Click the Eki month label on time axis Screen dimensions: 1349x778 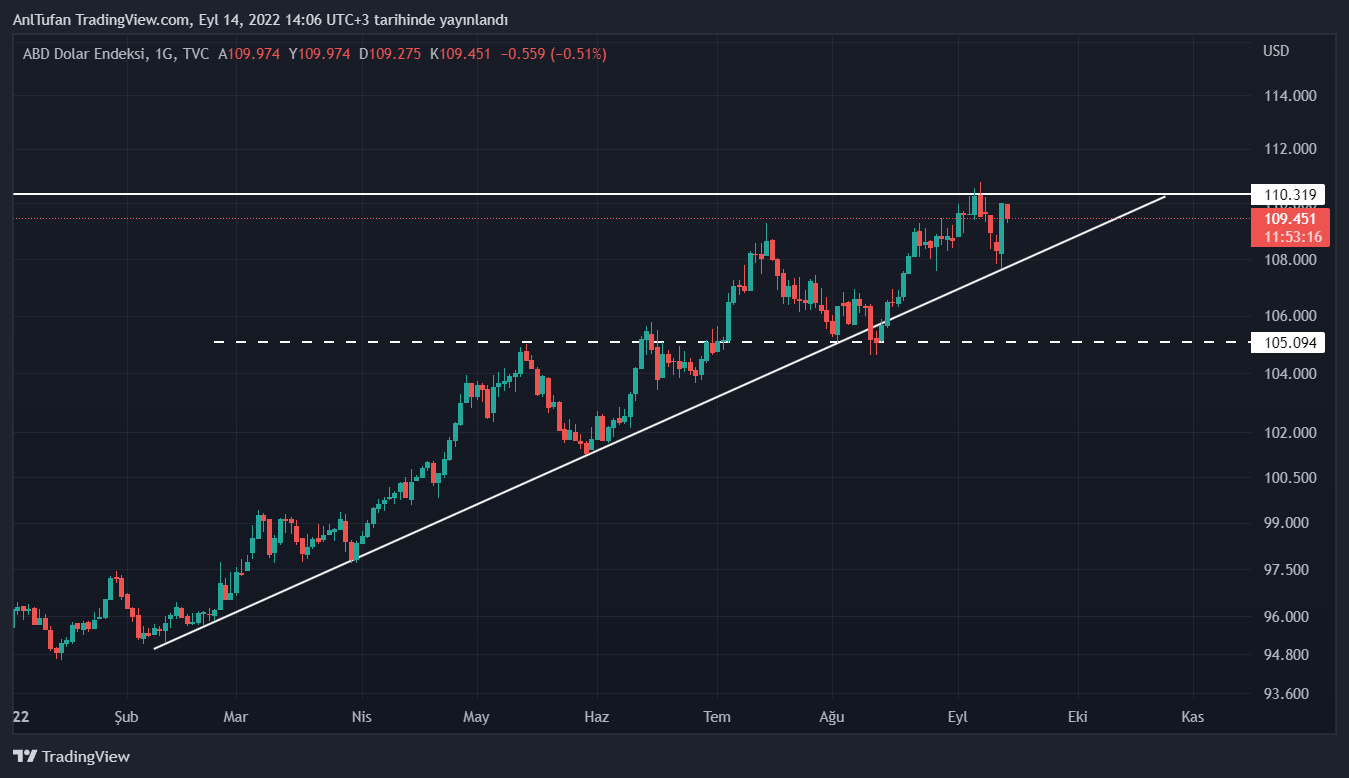coord(1077,717)
